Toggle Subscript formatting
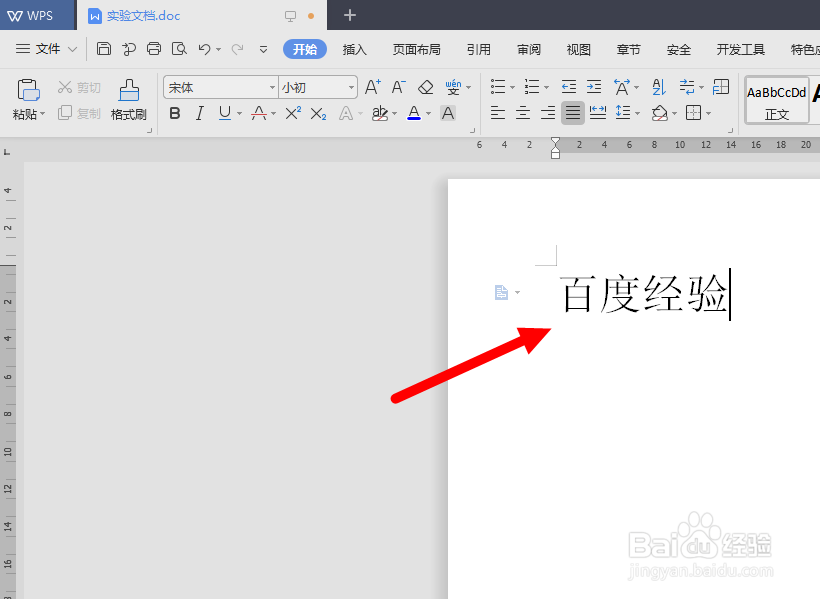The width and height of the screenshot is (820, 599). coord(318,114)
